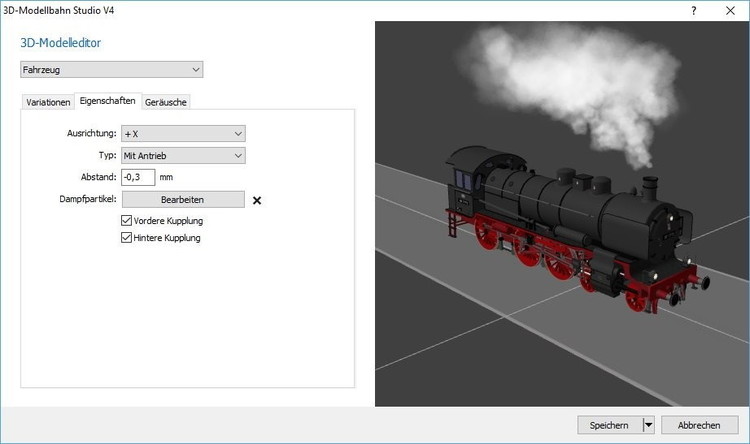
Task: Click the locomotive's cab window in preview
Action: (464, 180)
